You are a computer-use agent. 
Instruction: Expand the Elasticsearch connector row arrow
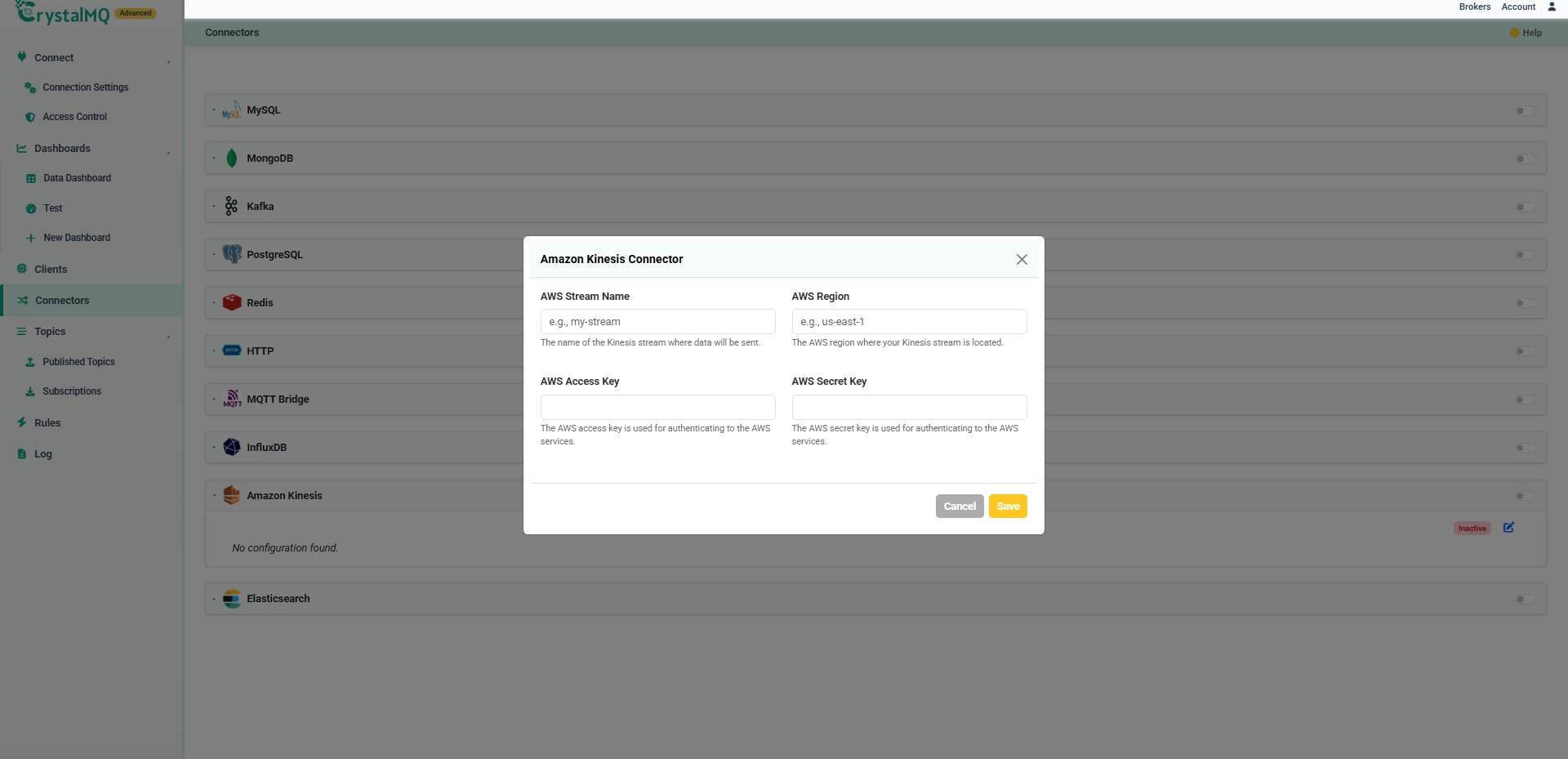tap(214, 598)
